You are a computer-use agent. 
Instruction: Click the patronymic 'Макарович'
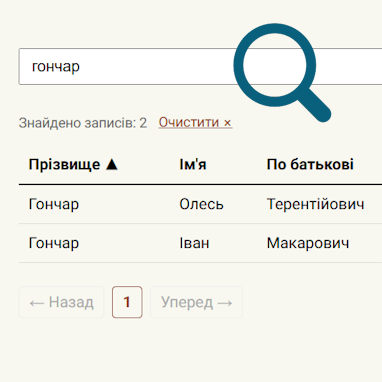click(x=308, y=243)
